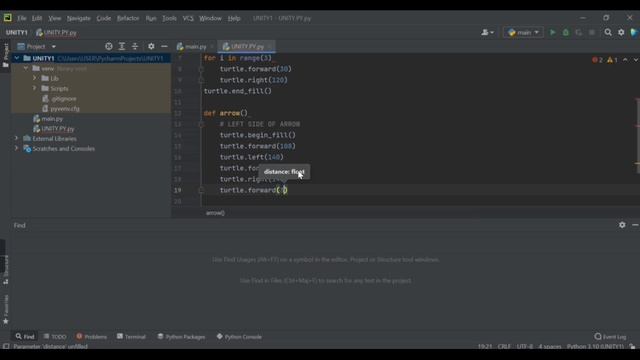Expand the Lib folder
This screenshot has width=640, height=360.
35,78
